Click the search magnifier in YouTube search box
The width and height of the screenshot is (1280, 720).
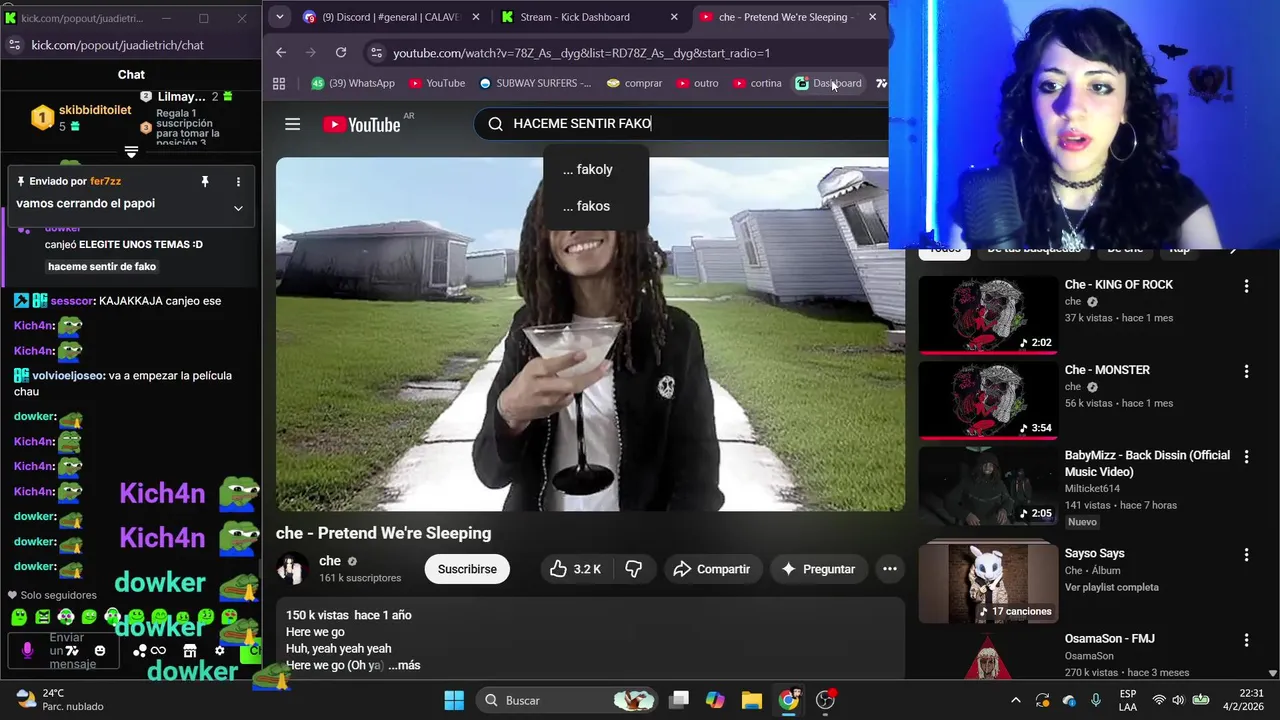pyautogui.click(x=495, y=124)
